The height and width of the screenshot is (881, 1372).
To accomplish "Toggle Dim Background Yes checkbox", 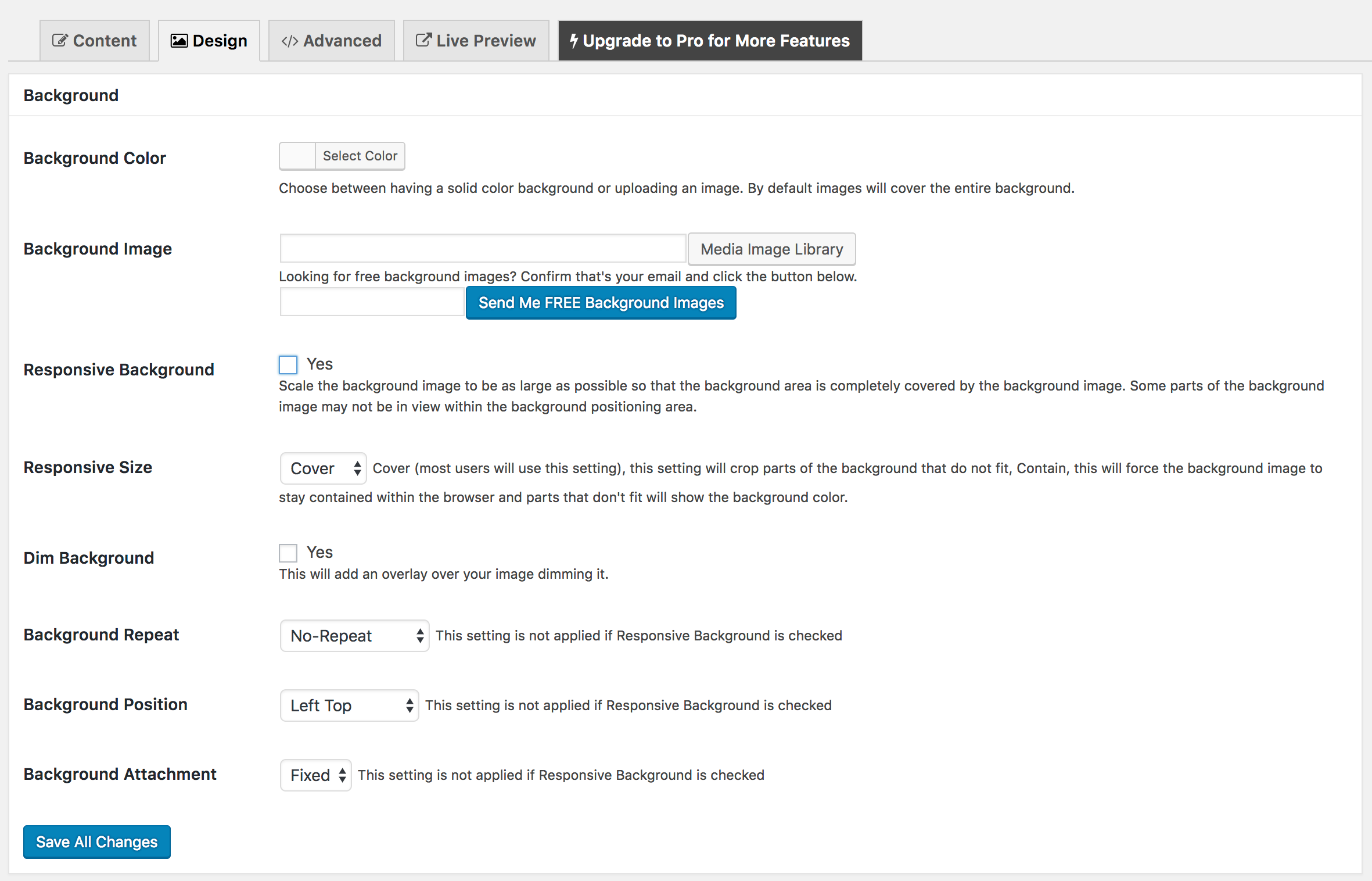I will click(289, 553).
